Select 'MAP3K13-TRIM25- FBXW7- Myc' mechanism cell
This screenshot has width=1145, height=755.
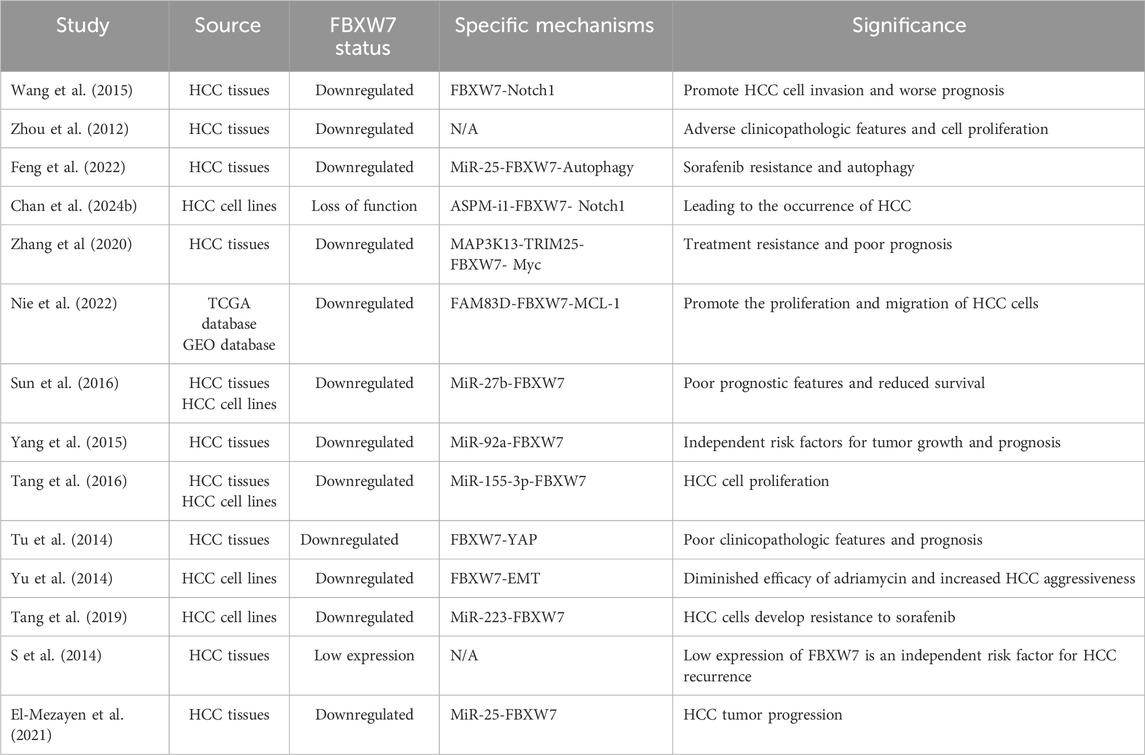[517, 254]
